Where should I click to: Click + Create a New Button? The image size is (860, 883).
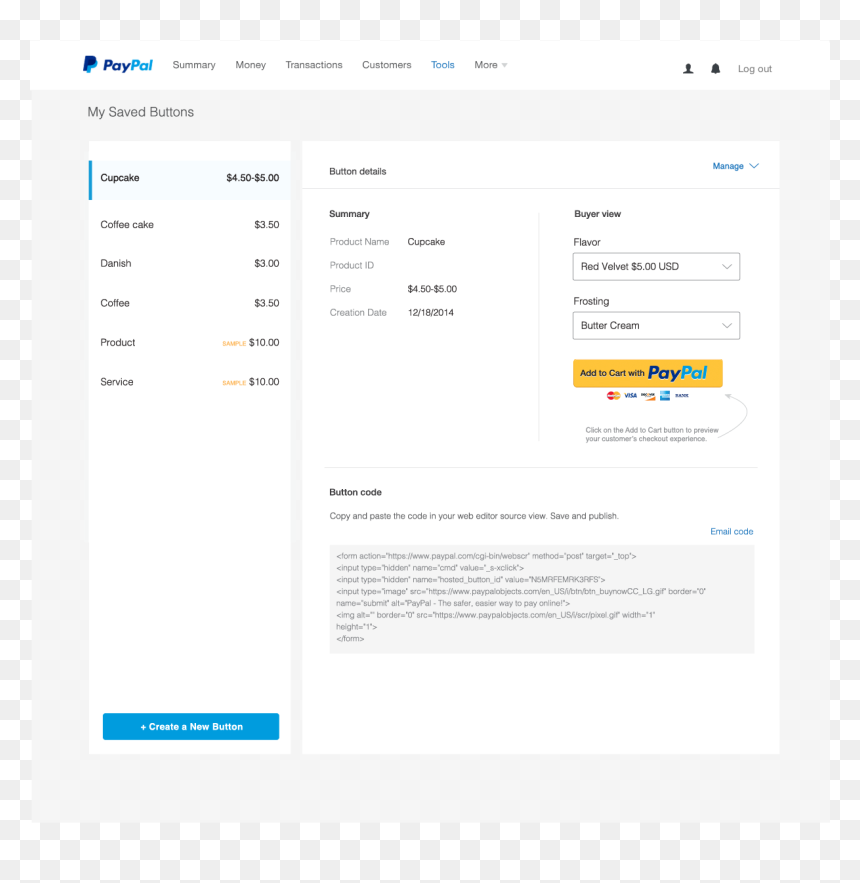click(x=191, y=726)
